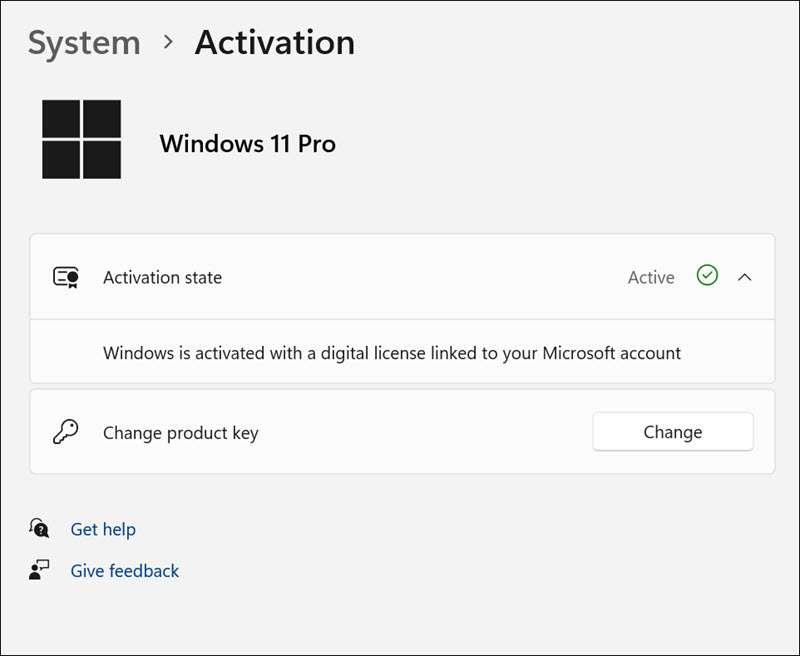Click the Get help headset icon
The width and height of the screenshot is (800, 656).
coord(40,528)
